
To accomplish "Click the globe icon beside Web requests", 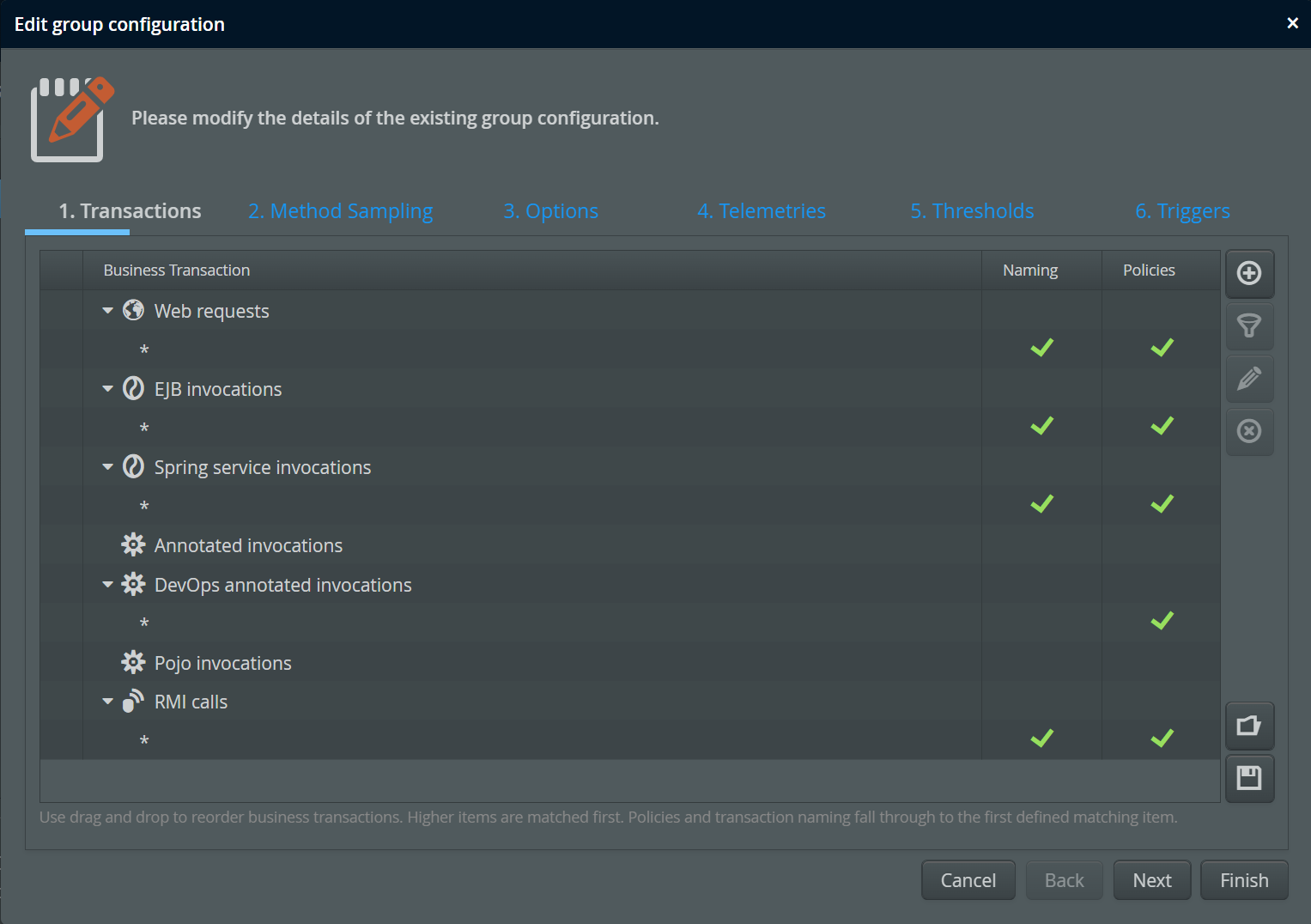I will coord(133,310).
